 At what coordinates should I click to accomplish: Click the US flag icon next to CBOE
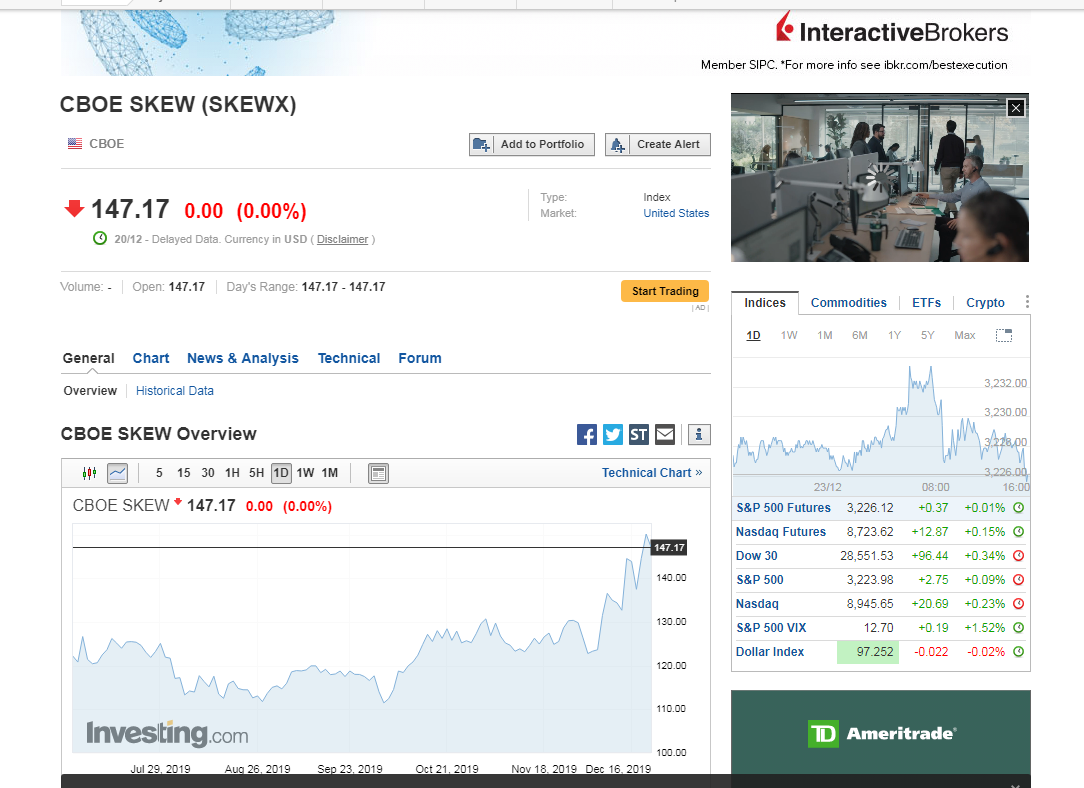click(x=75, y=144)
